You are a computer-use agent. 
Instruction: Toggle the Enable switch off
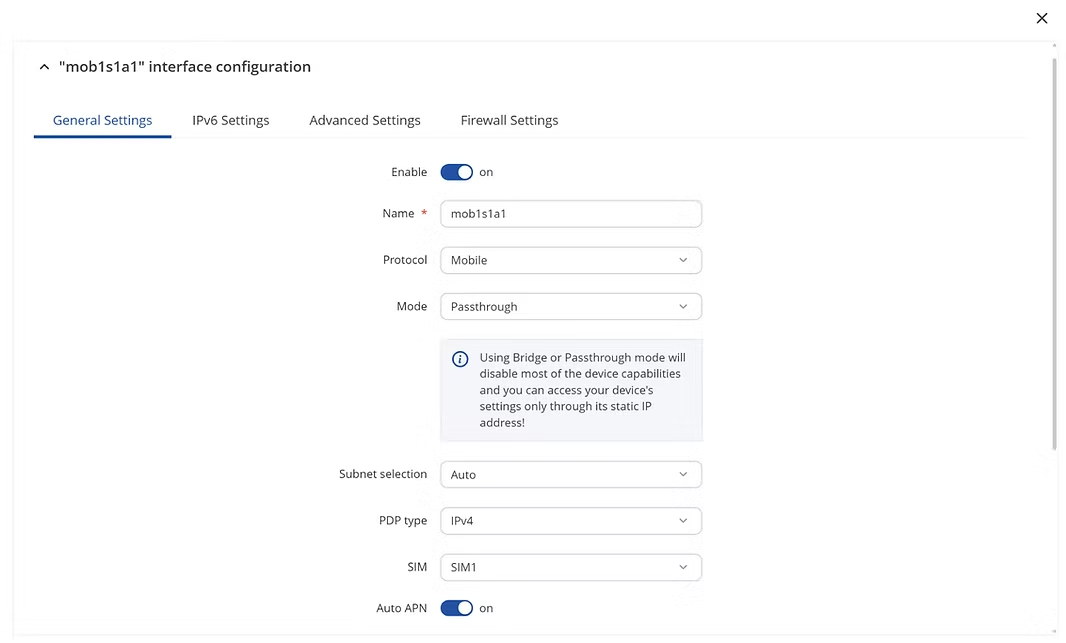coord(457,172)
